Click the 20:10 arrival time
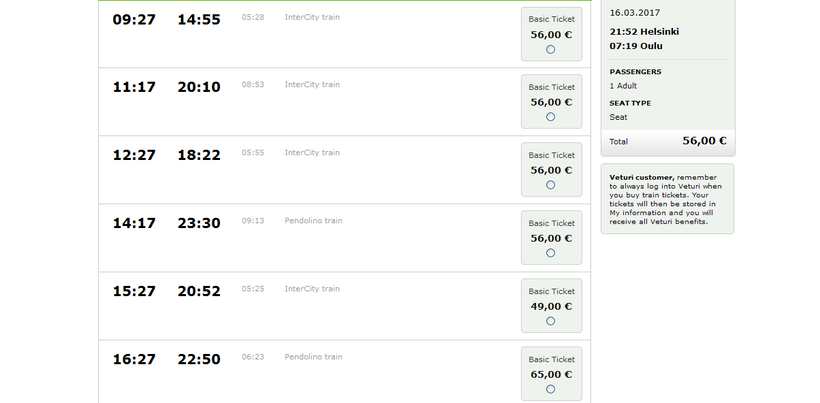Viewport: 820px width, 403px height. coord(198,87)
